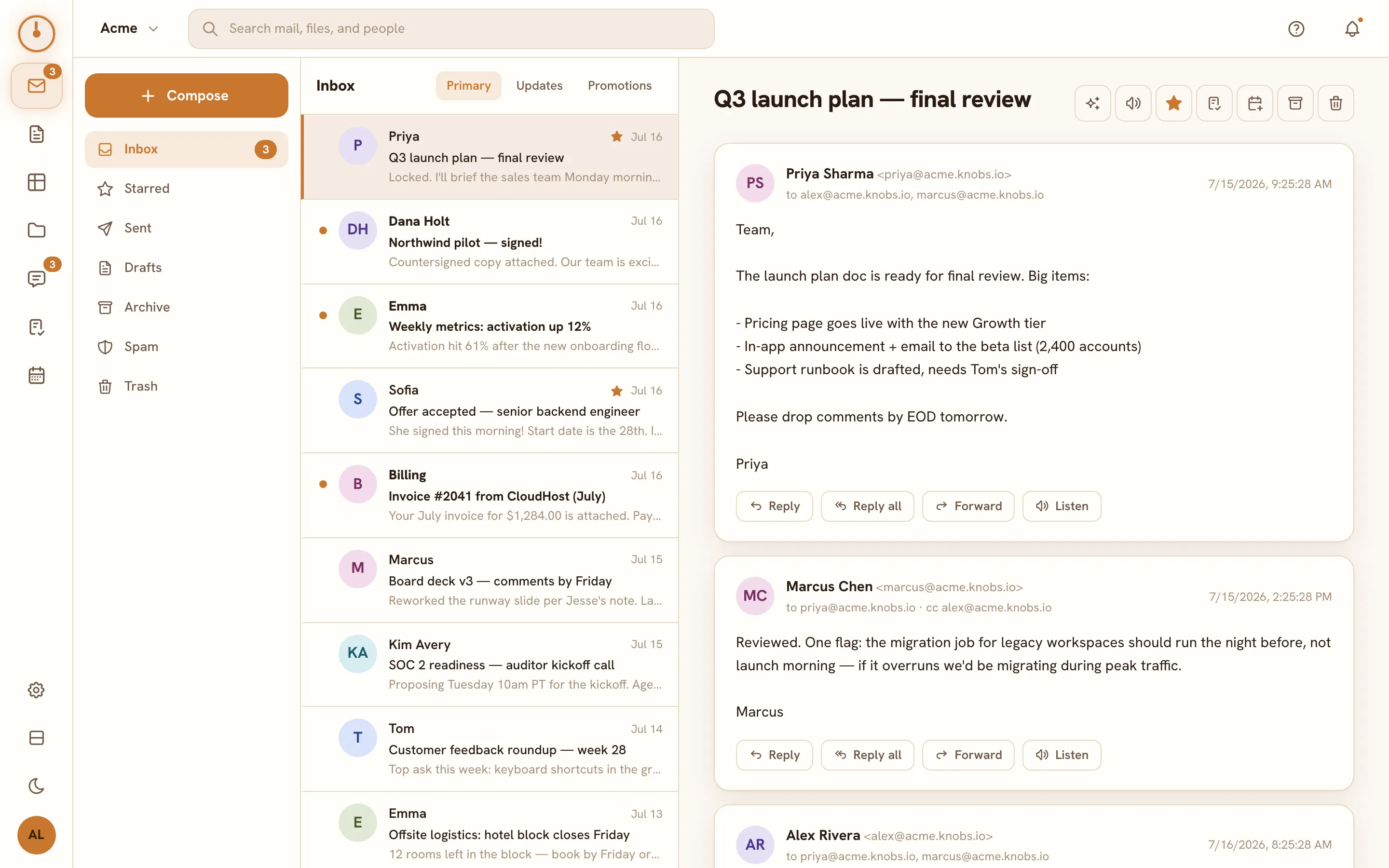Open the table/sheets icon in left rail
This screenshot has height=868, width=1389.
[36, 183]
